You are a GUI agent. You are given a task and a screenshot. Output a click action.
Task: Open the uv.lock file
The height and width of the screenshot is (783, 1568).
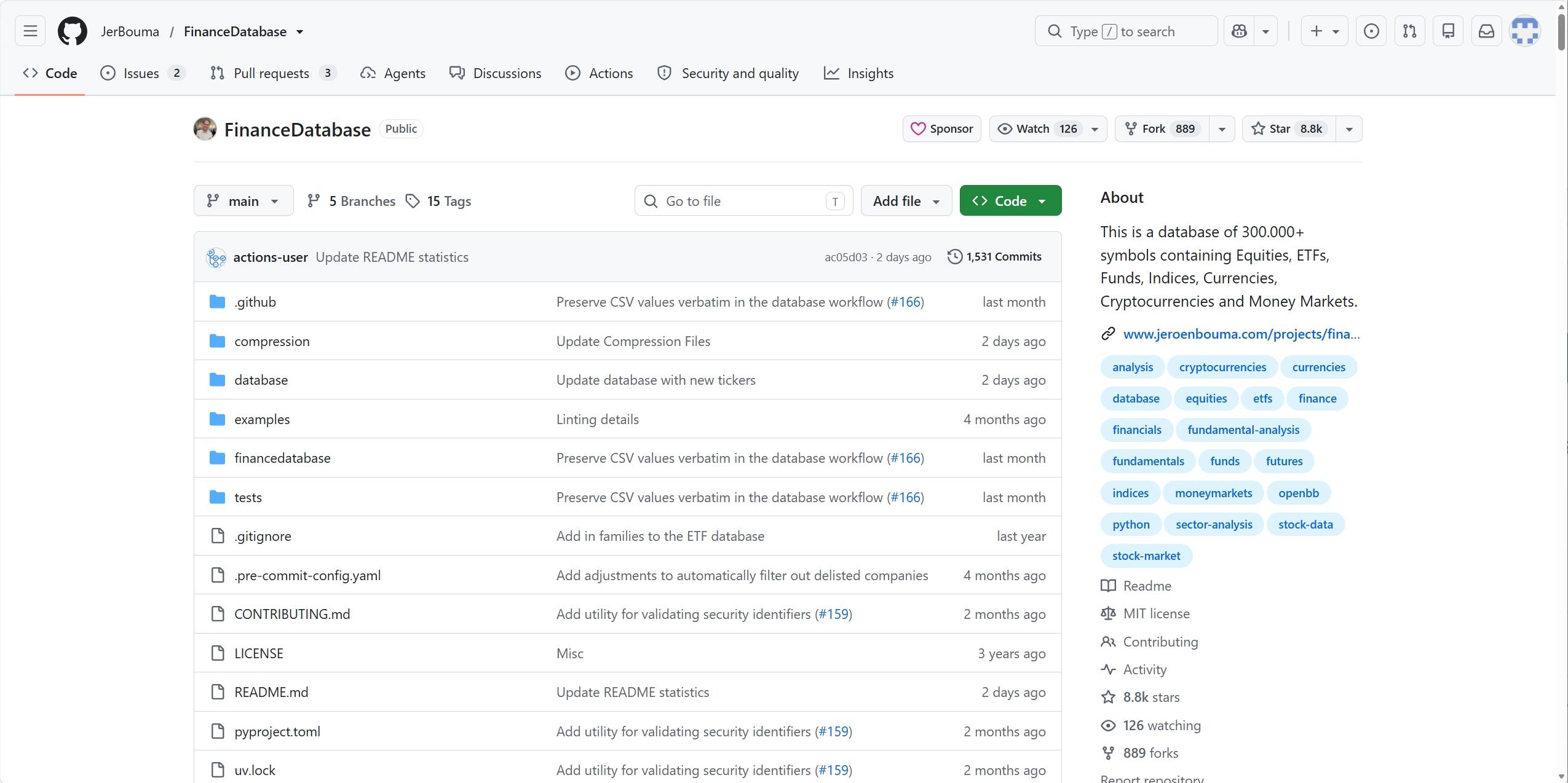click(255, 770)
